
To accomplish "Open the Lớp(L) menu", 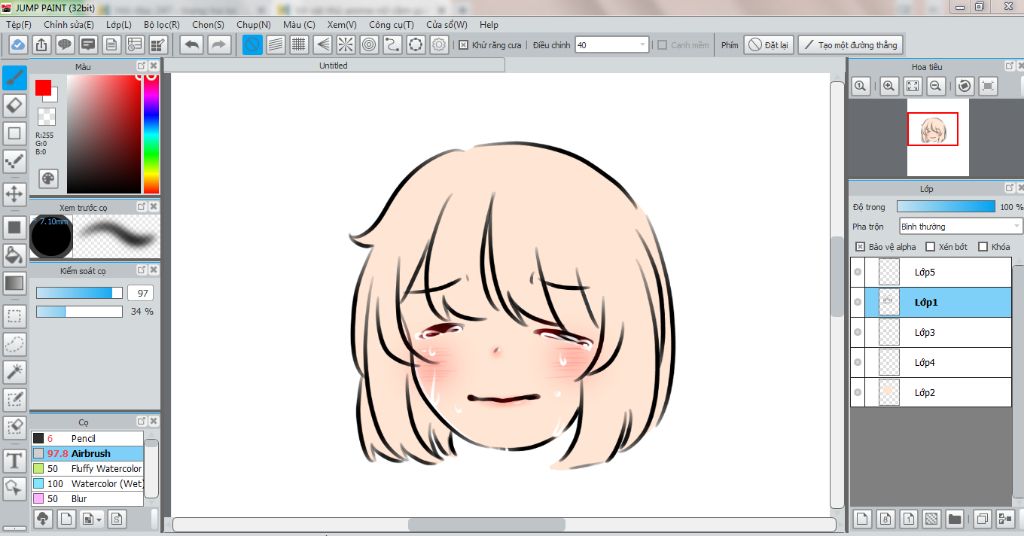I will (118, 25).
